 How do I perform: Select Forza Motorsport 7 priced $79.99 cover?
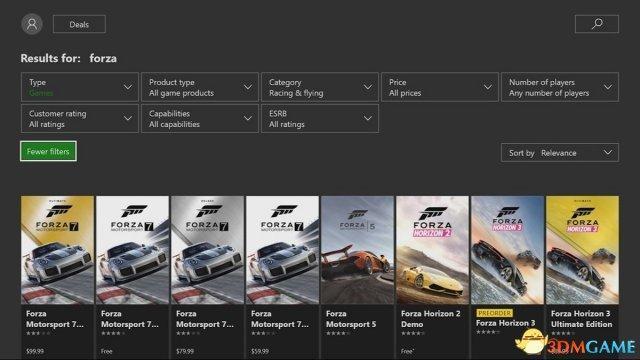pos(207,250)
